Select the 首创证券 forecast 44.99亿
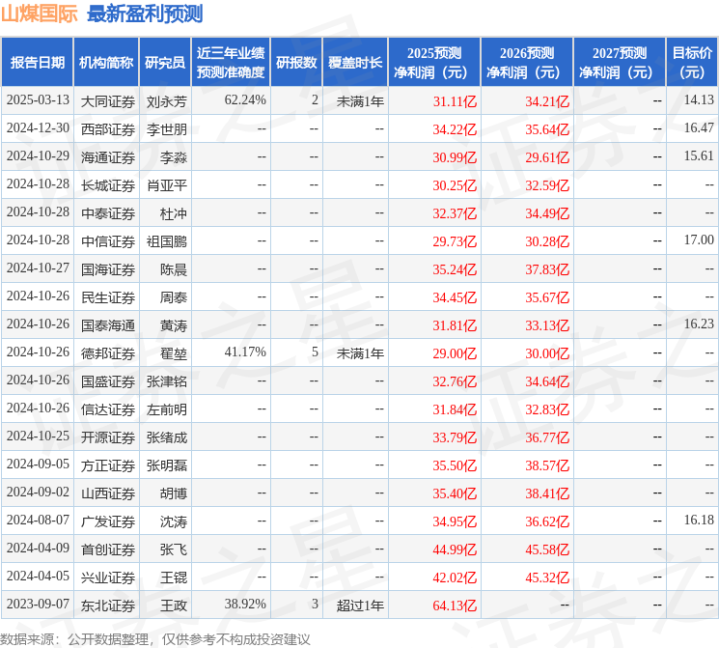 pos(454,549)
